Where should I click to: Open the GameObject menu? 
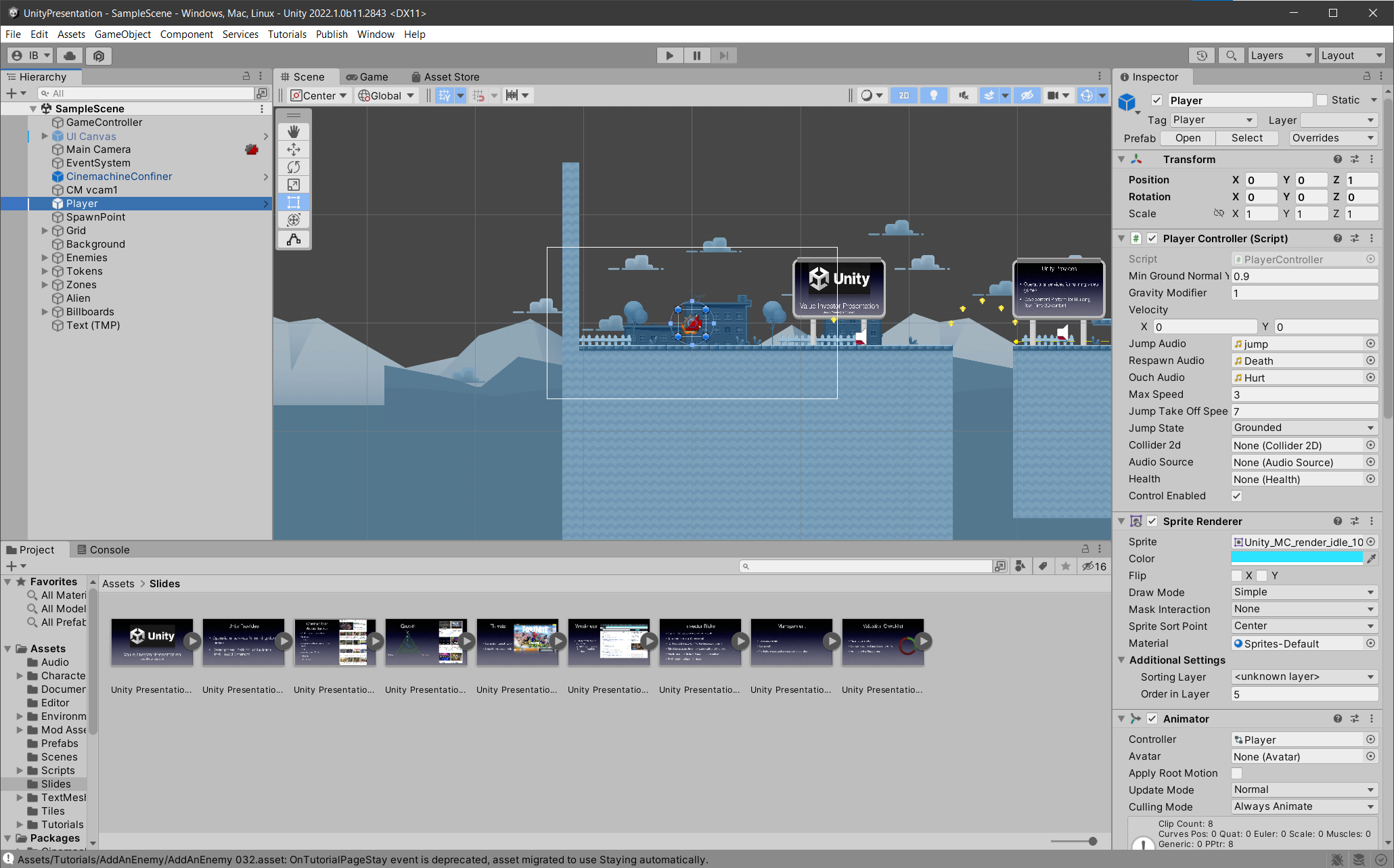122,34
